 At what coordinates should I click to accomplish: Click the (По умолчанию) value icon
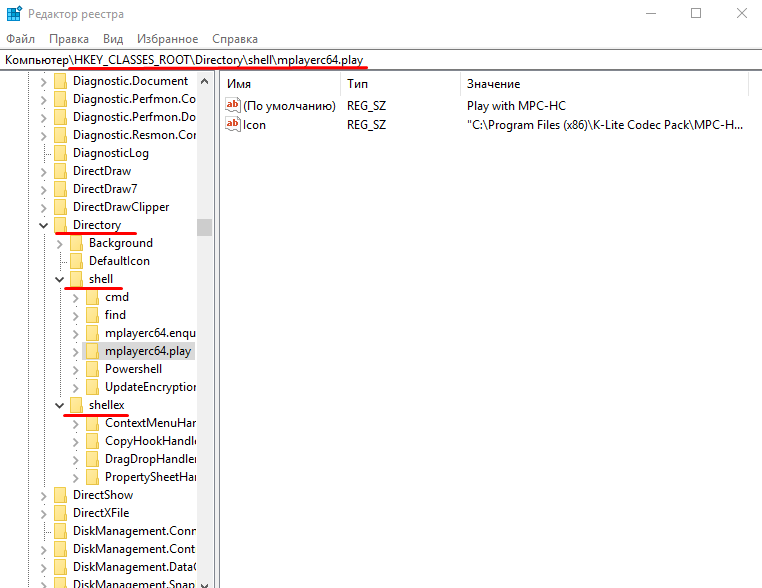(233, 105)
